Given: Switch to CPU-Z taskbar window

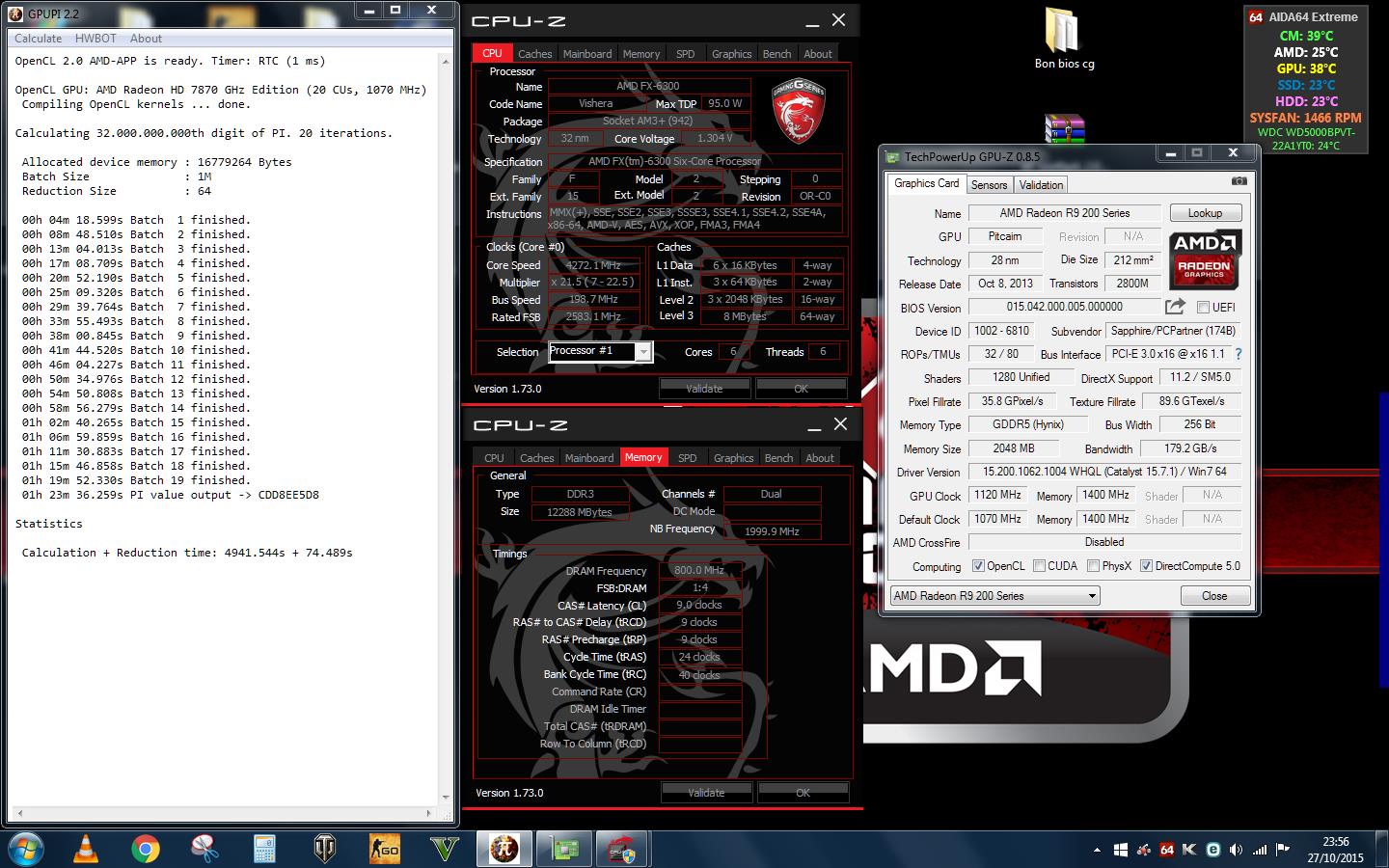Looking at the screenshot, I should tap(622, 849).
